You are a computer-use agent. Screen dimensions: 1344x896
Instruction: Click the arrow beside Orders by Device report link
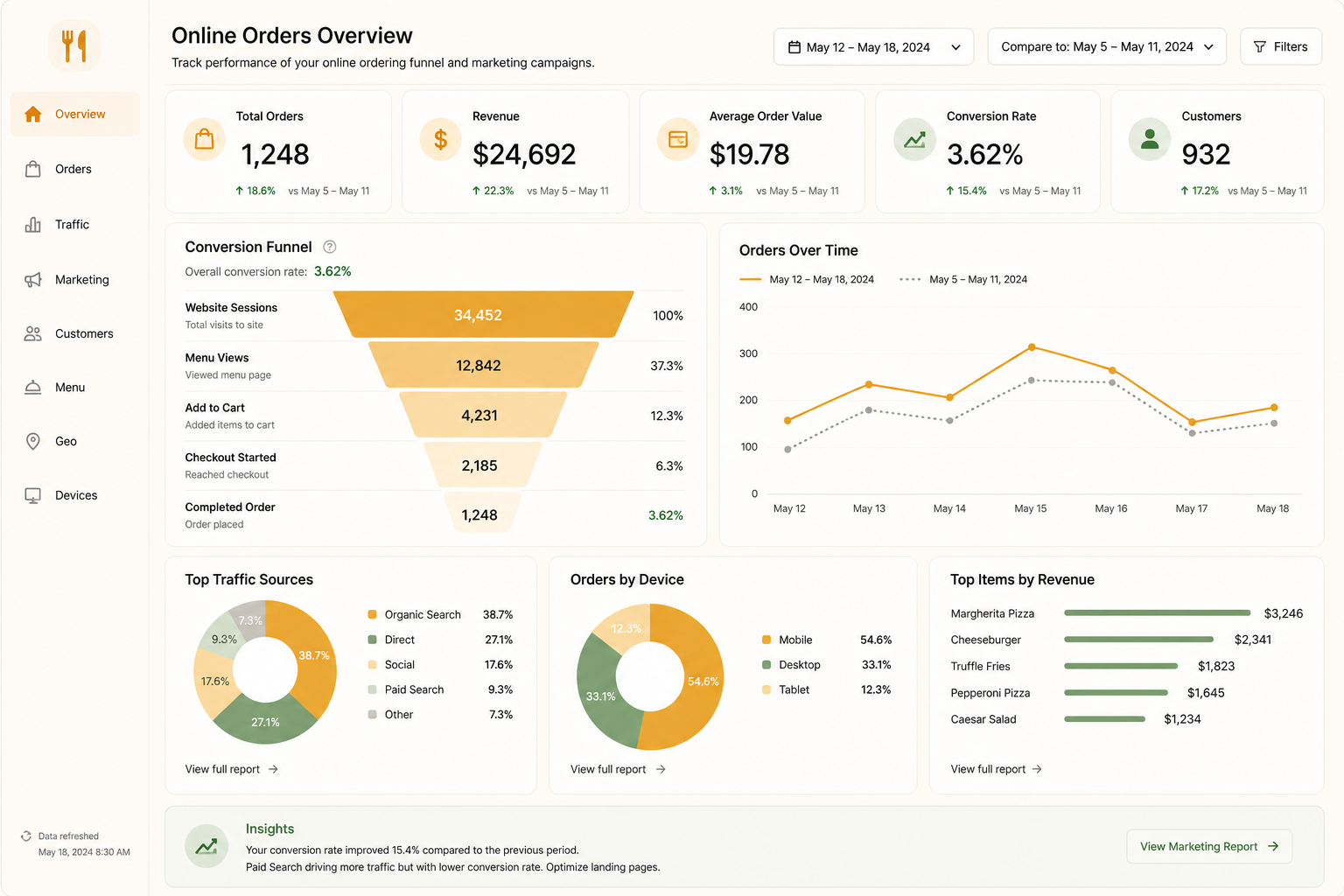(661, 769)
